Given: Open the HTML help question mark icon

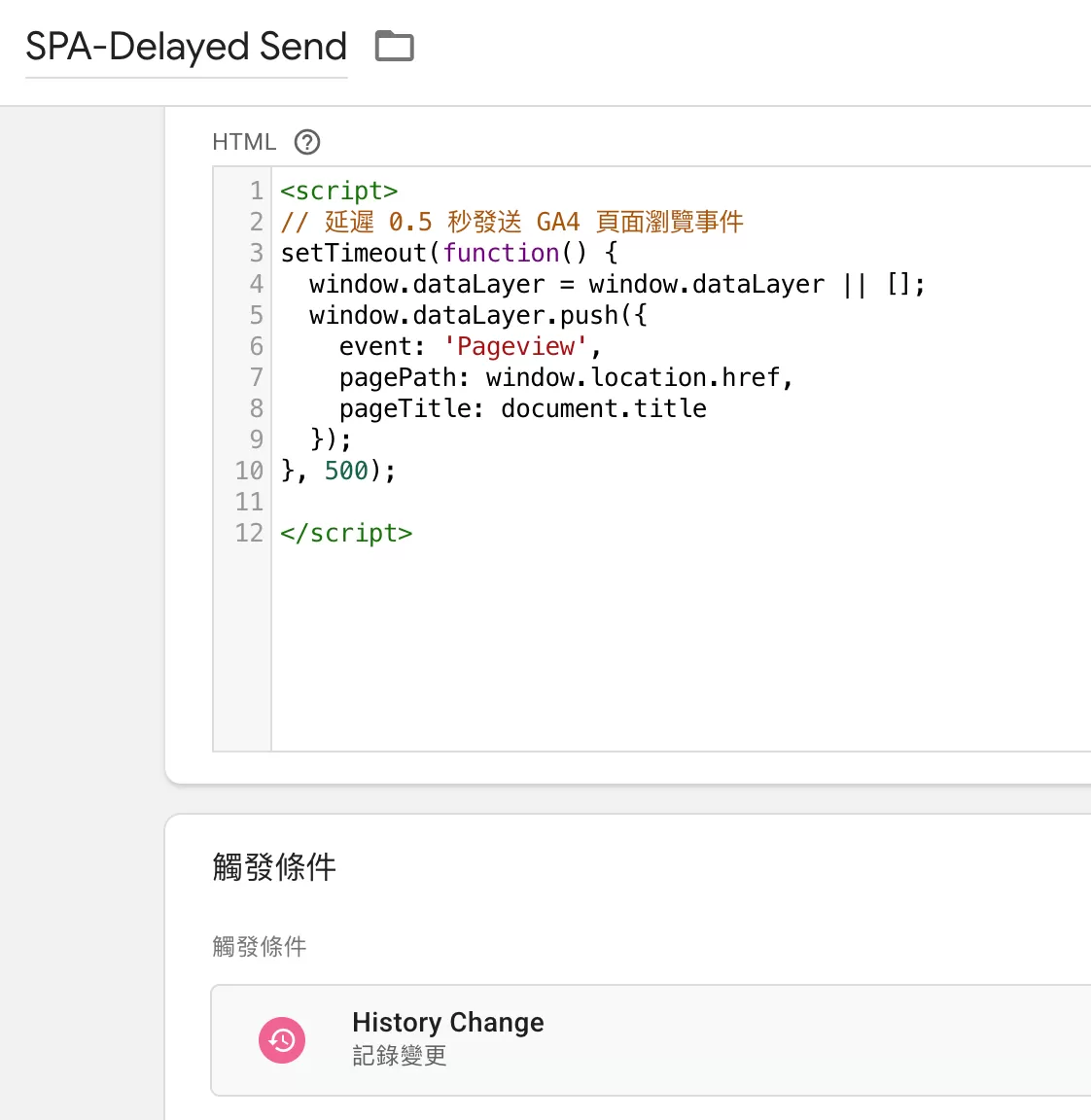Looking at the screenshot, I should (307, 142).
